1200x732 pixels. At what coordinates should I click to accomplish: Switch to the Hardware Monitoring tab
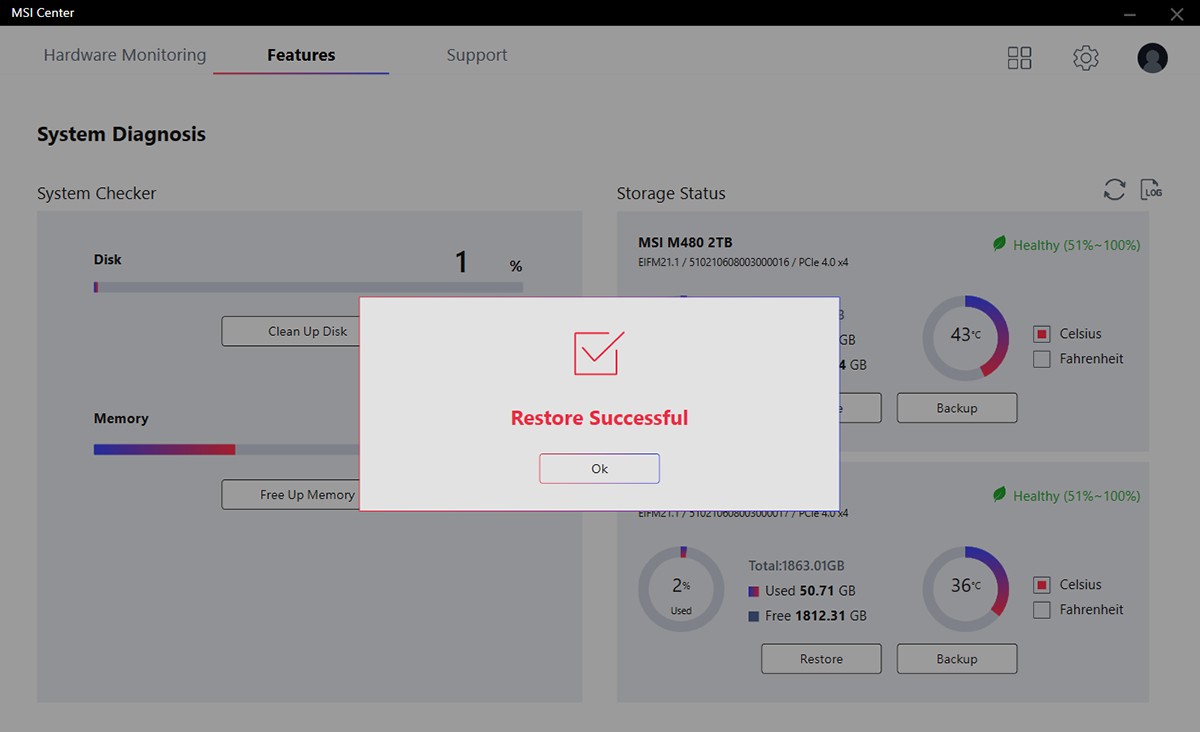(125, 55)
